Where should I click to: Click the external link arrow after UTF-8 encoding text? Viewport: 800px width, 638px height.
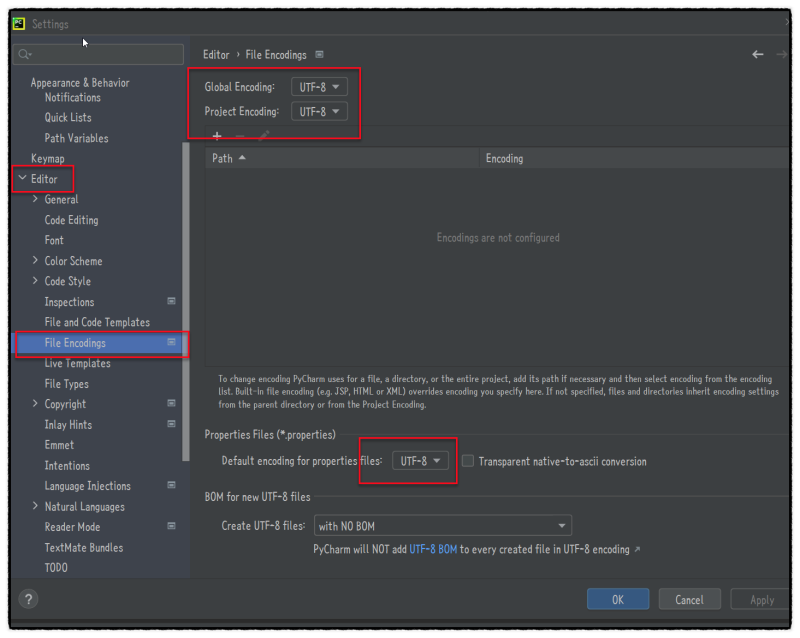[x=637, y=550]
